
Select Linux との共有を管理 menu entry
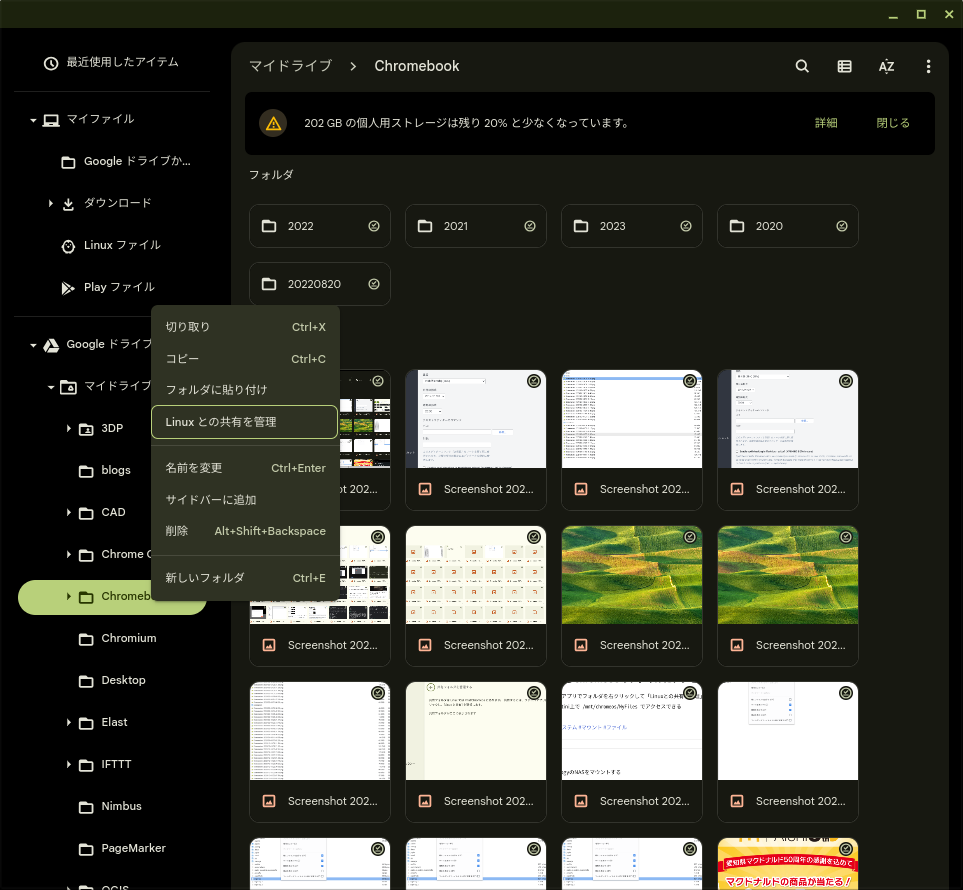tap(244, 422)
